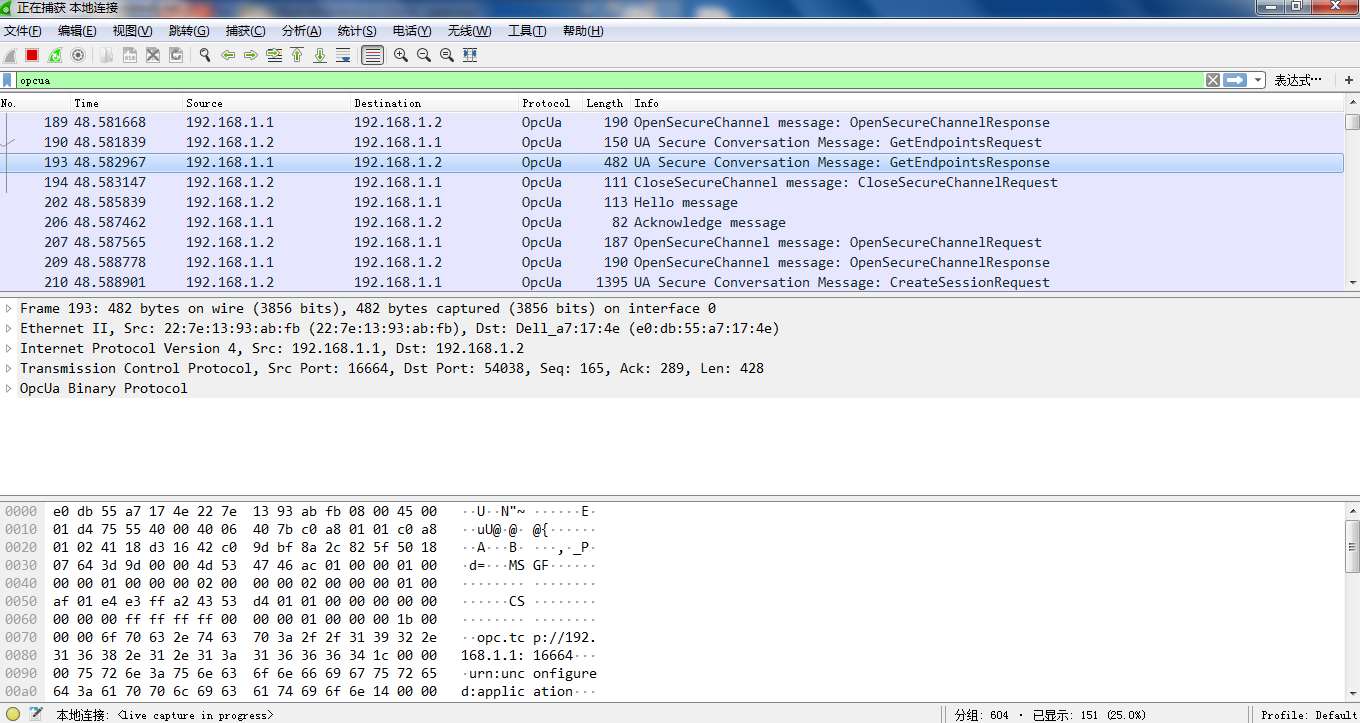The width and height of the screenshot is (1360, 723).
Task: Reset text to normal size
Action: coord(446,55)
